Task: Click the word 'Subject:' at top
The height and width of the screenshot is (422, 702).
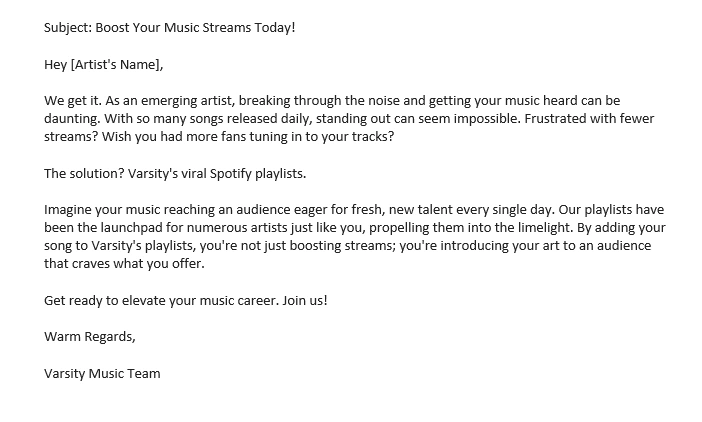Action: (x=68, y=28)
